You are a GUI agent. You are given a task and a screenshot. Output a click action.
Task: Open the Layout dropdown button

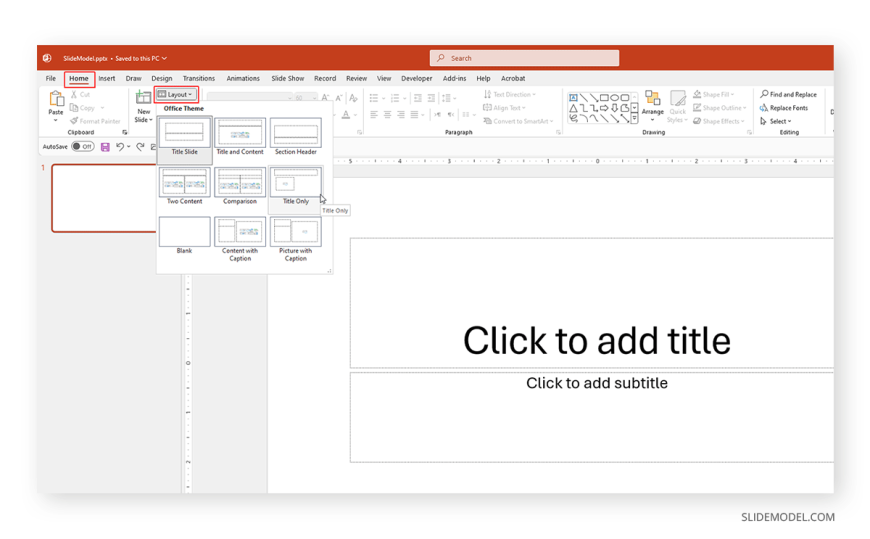coord(176,94)
